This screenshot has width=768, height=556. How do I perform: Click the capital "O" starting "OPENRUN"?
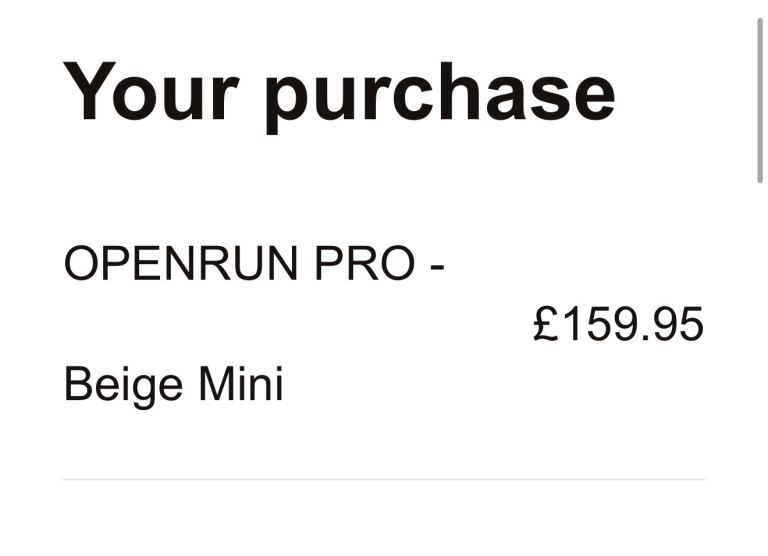(x=78, y=264)
